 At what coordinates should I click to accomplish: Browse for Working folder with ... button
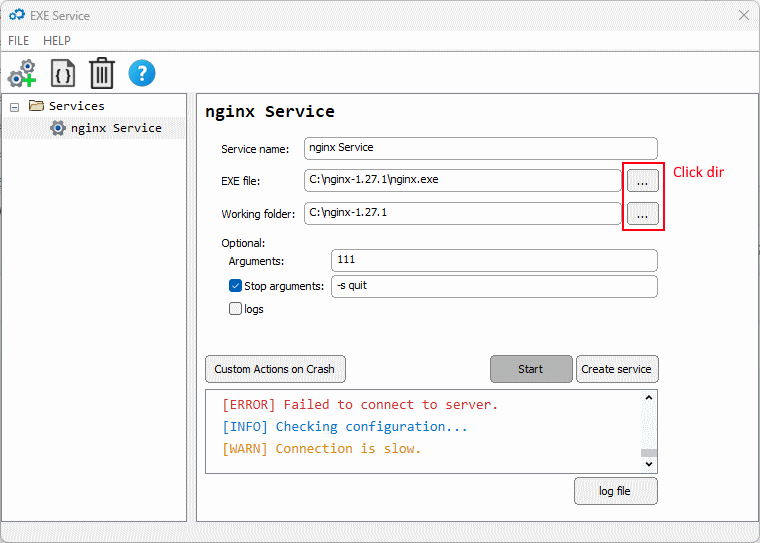(643, 214)
